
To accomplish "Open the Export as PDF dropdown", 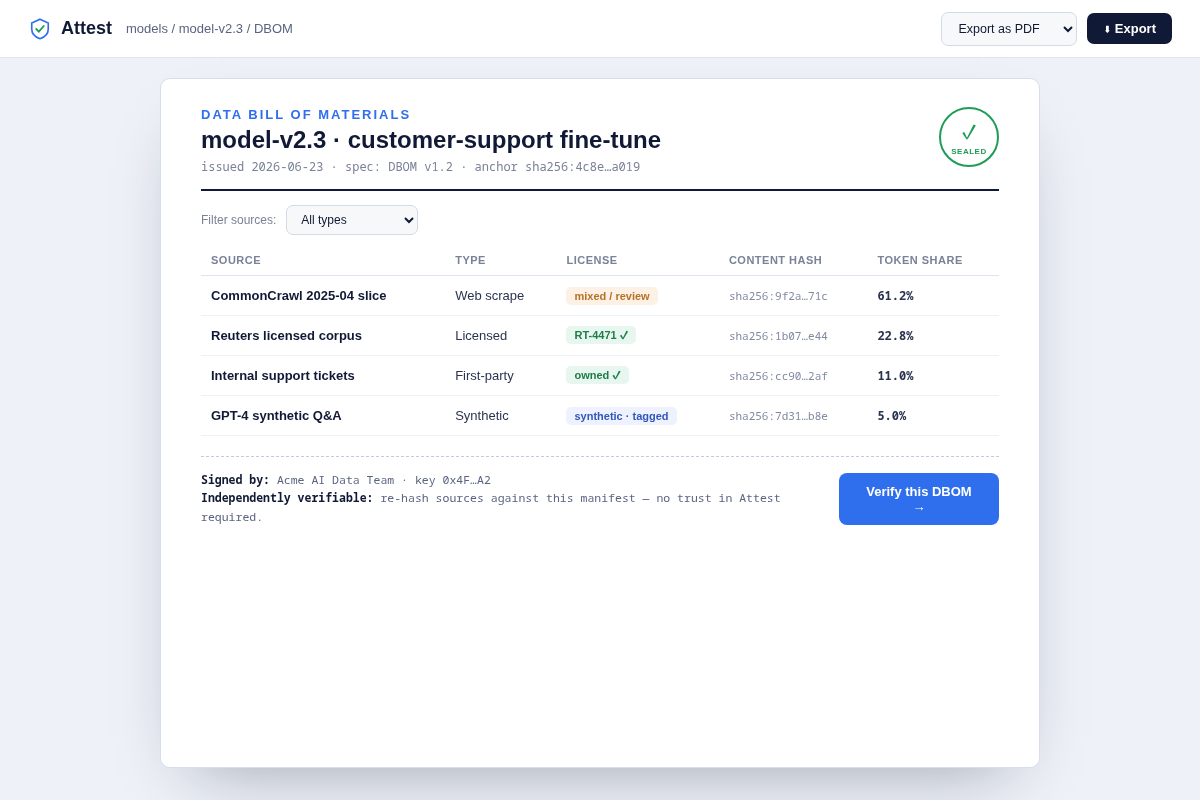I will coord(1009,29).
